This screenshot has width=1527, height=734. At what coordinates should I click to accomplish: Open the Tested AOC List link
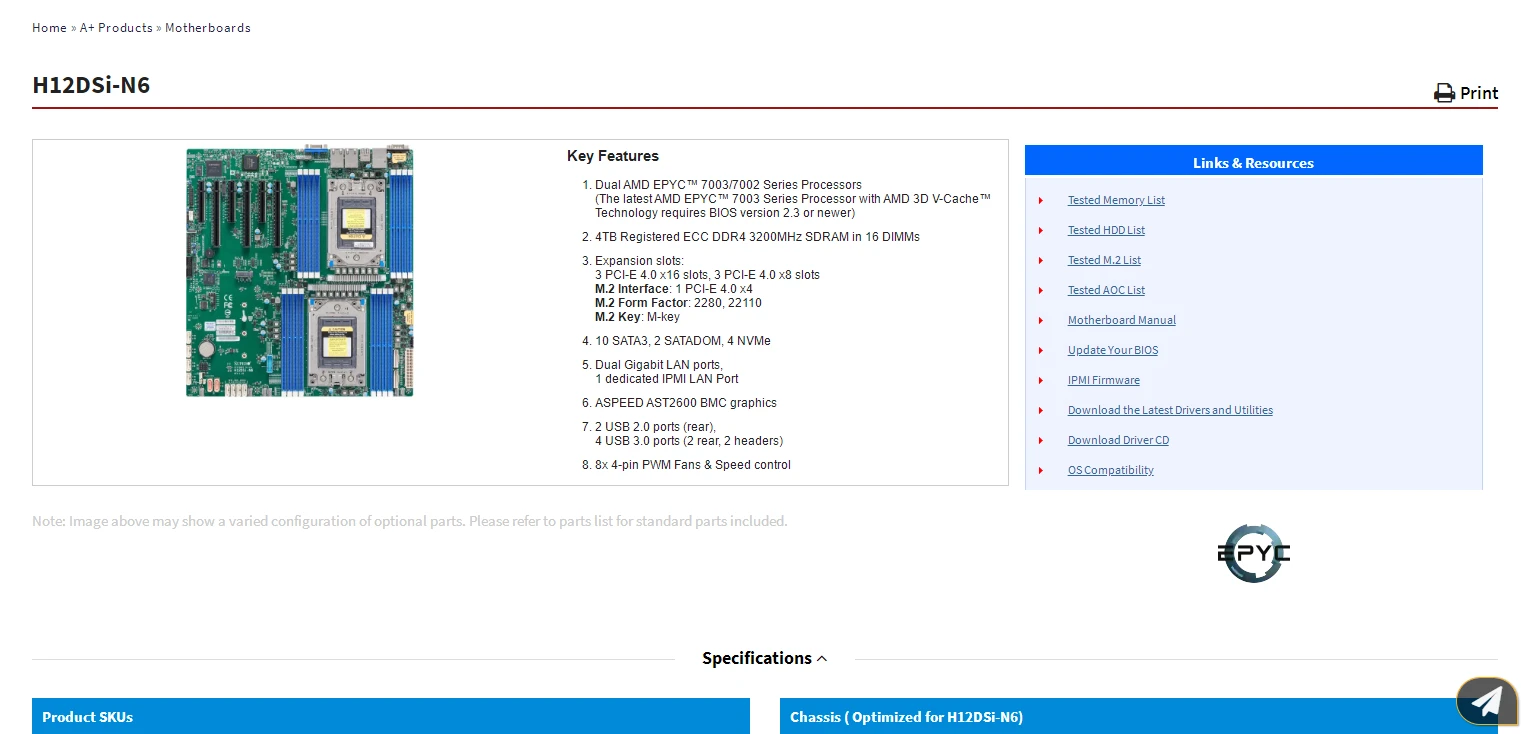click(x=1106, y=290)
